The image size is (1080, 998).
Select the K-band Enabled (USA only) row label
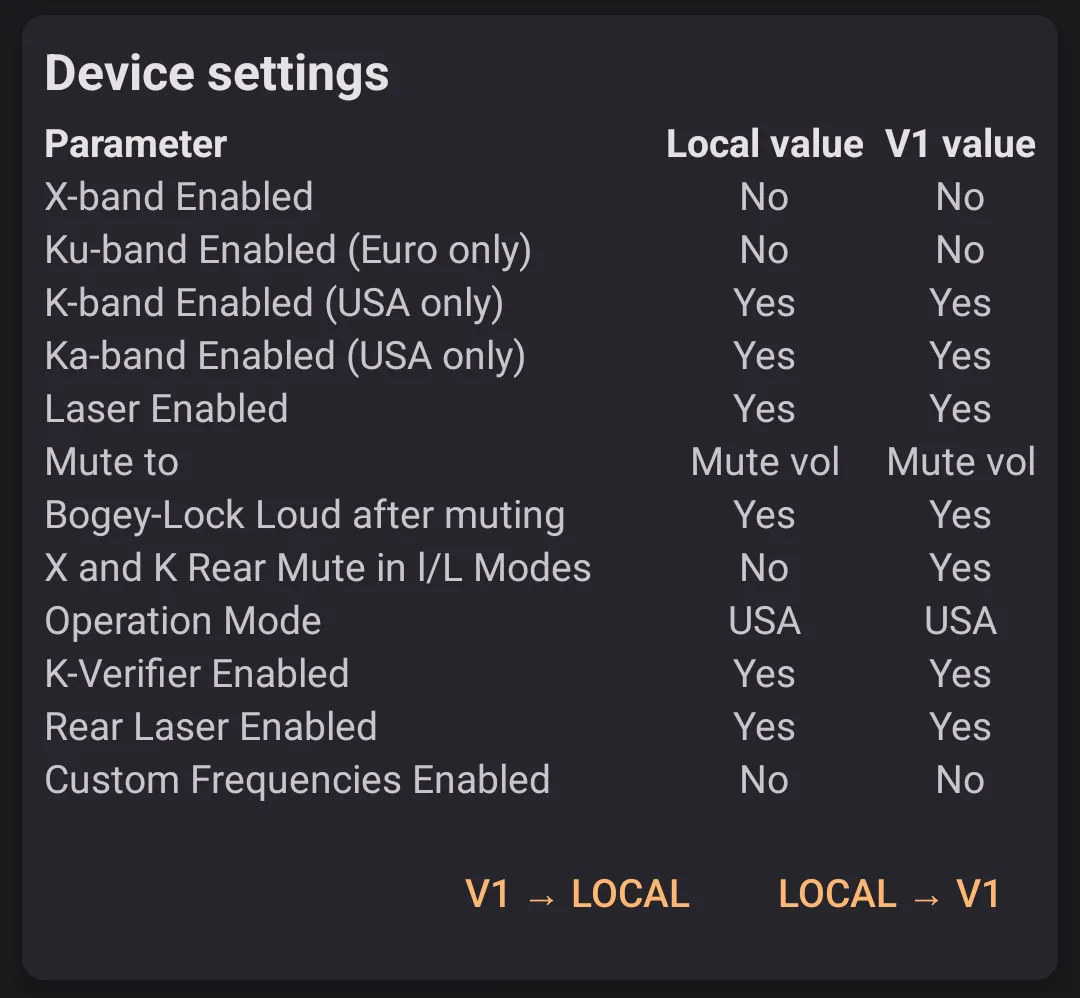pyautogui.click(x=274, y=303)
